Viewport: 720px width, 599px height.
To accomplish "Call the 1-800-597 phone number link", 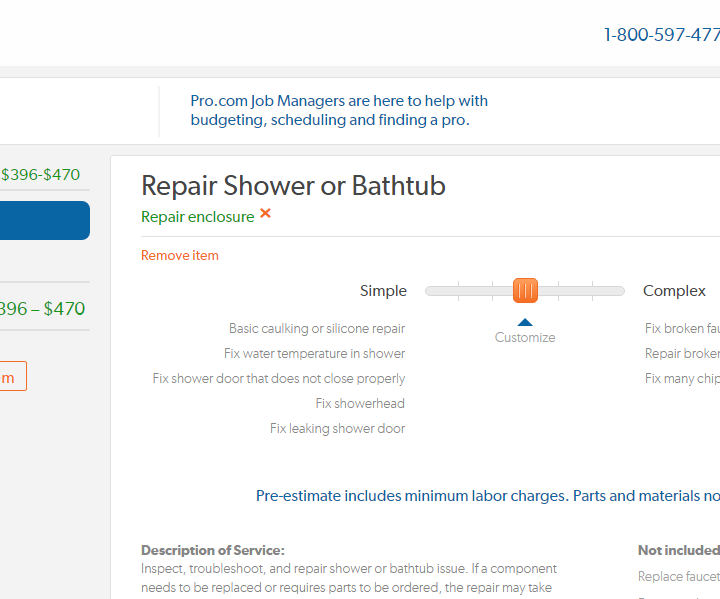I will 662,35.
